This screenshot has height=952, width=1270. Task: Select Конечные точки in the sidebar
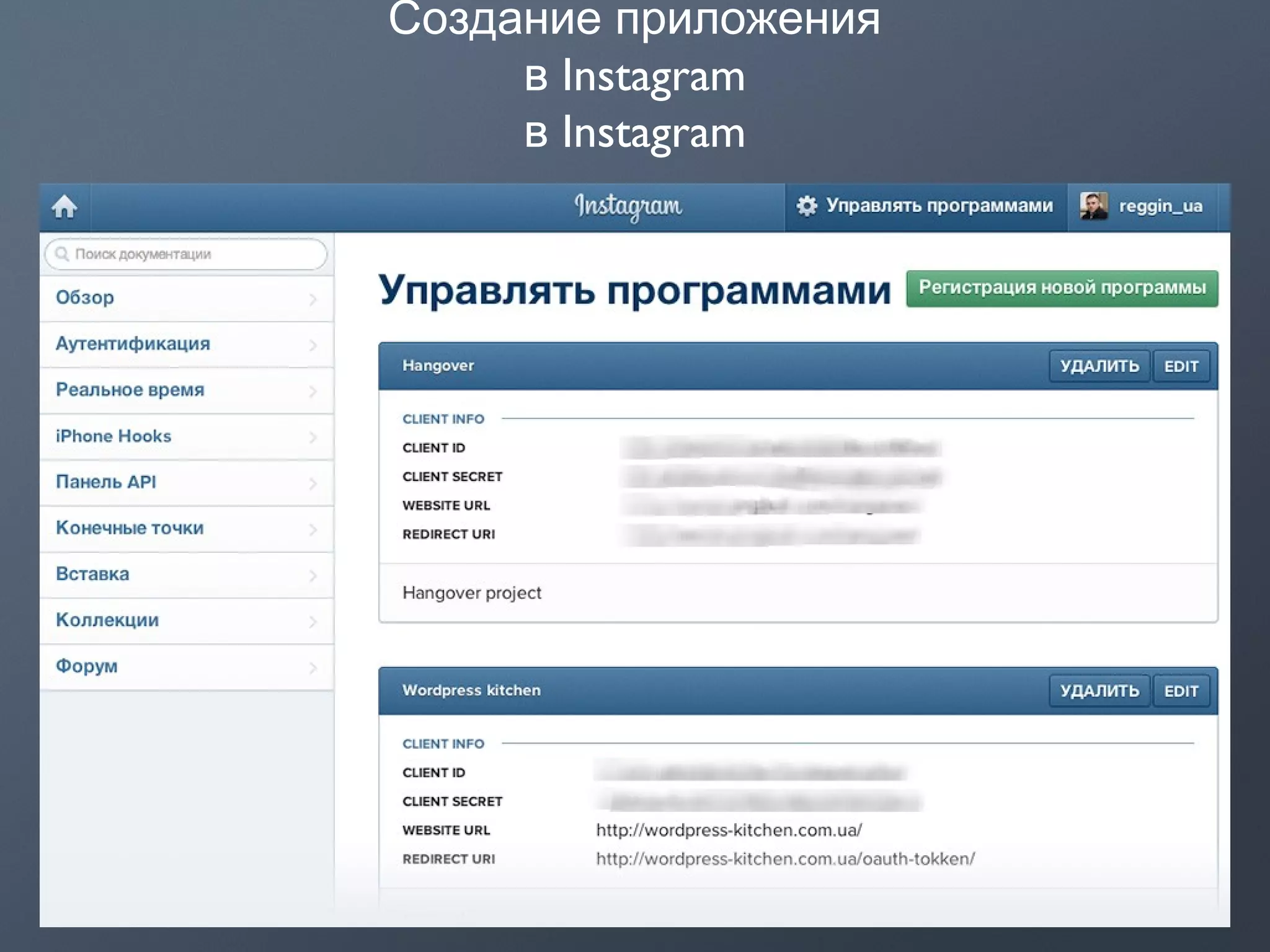click(x=187, y=529)
